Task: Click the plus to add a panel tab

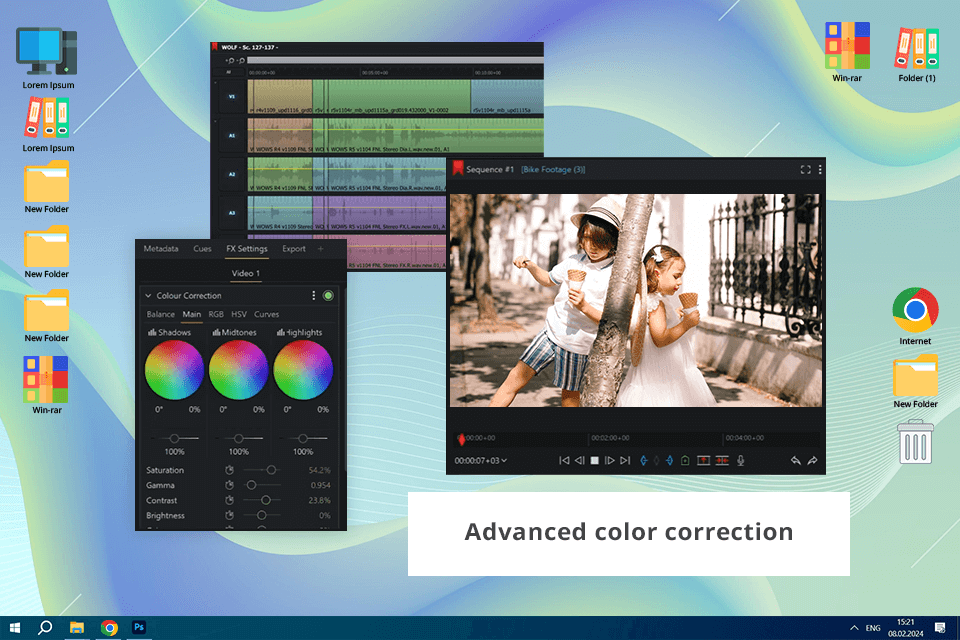Action: [x=320, y=249]
